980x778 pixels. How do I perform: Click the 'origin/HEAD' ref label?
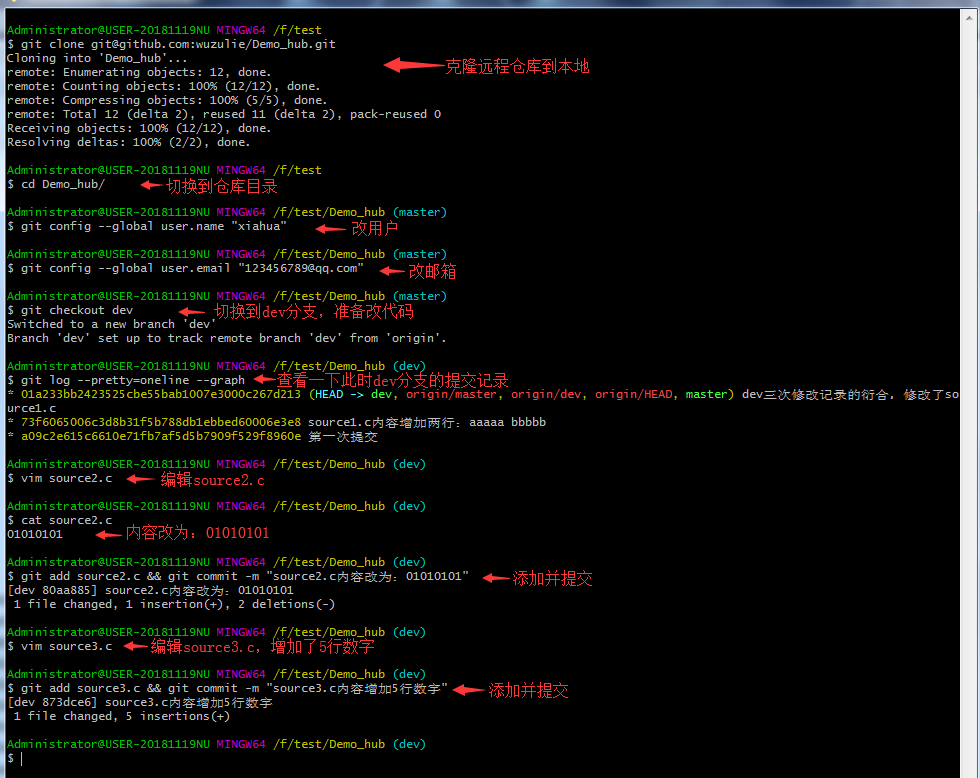[633, 394]
